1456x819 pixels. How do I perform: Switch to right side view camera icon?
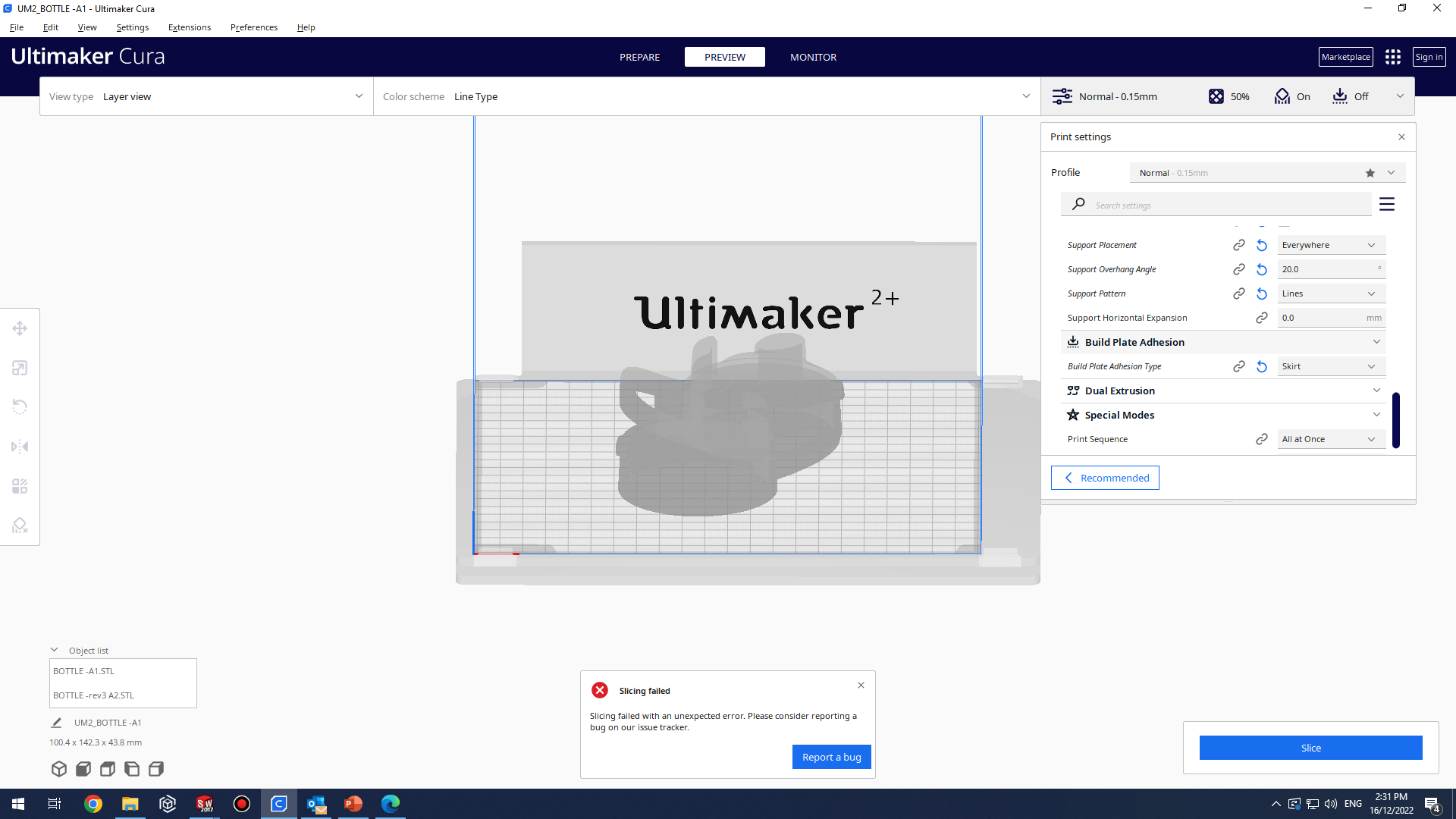[x=156, y=769]
